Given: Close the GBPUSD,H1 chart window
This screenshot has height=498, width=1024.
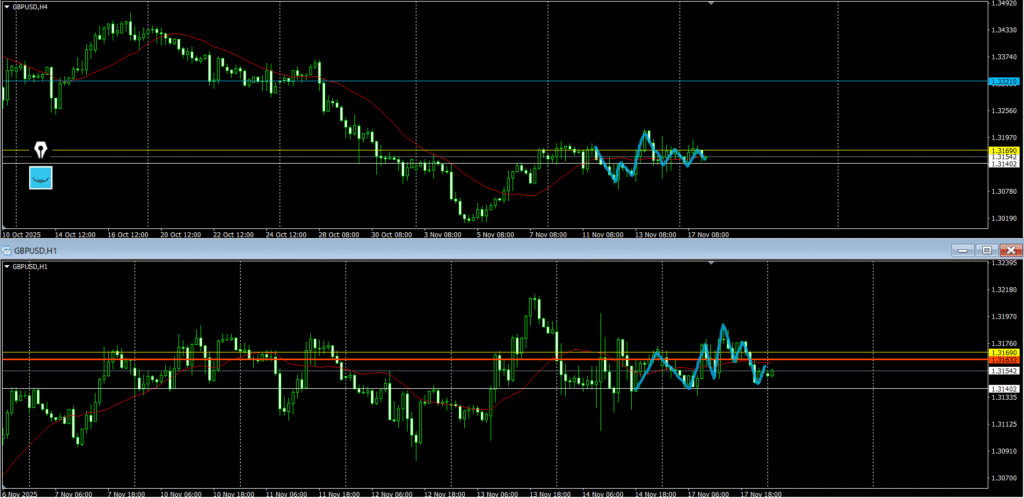Looking at the screenshot, I should click(x=1011, y=249).
